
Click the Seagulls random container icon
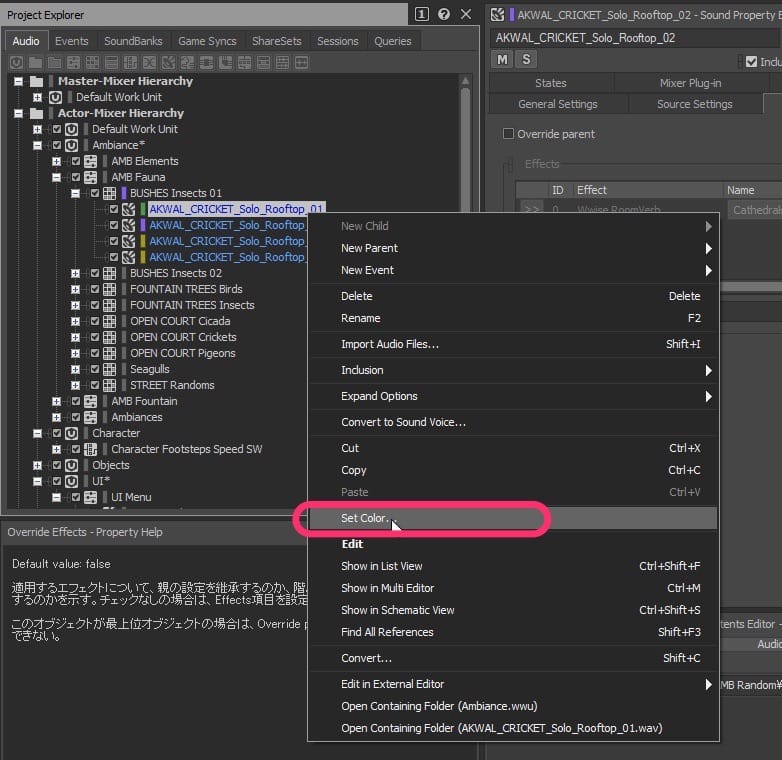109,369
